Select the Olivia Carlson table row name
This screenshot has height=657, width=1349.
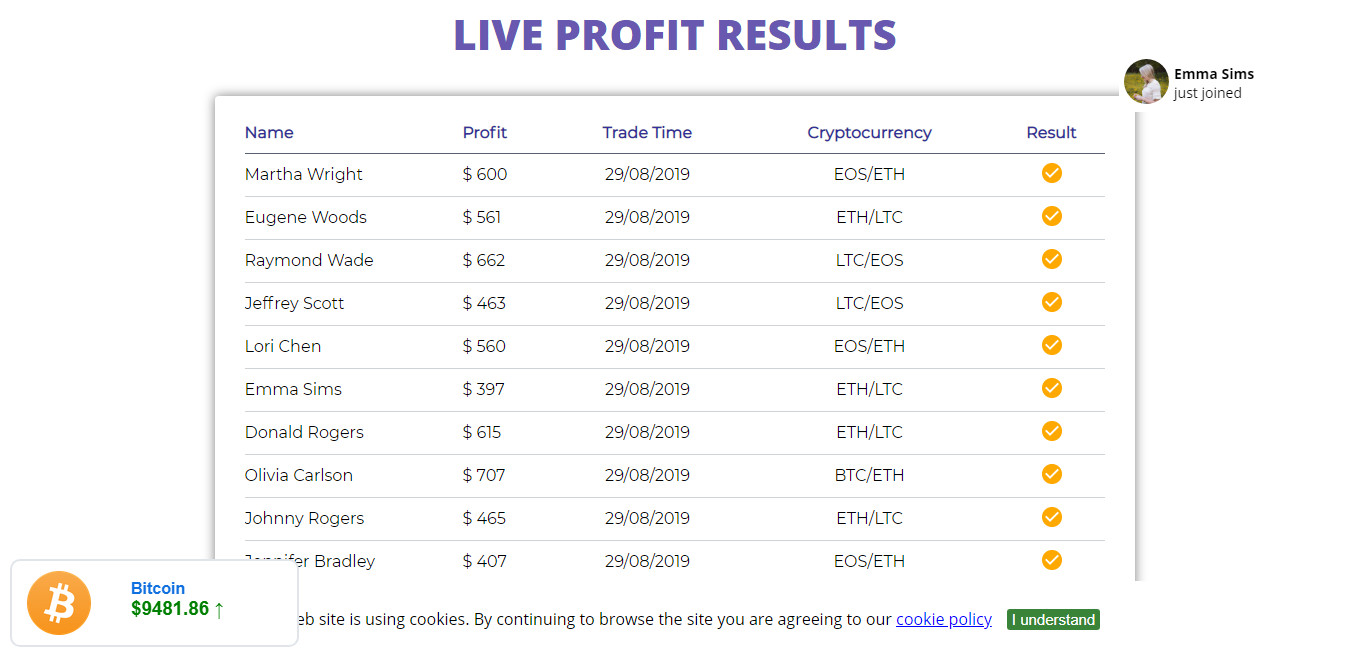click(x=299, y=475)
